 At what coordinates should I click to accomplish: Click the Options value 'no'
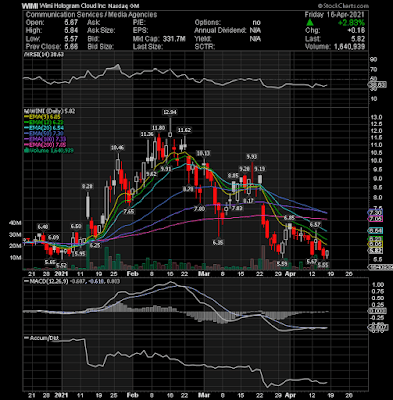(256, 22)
